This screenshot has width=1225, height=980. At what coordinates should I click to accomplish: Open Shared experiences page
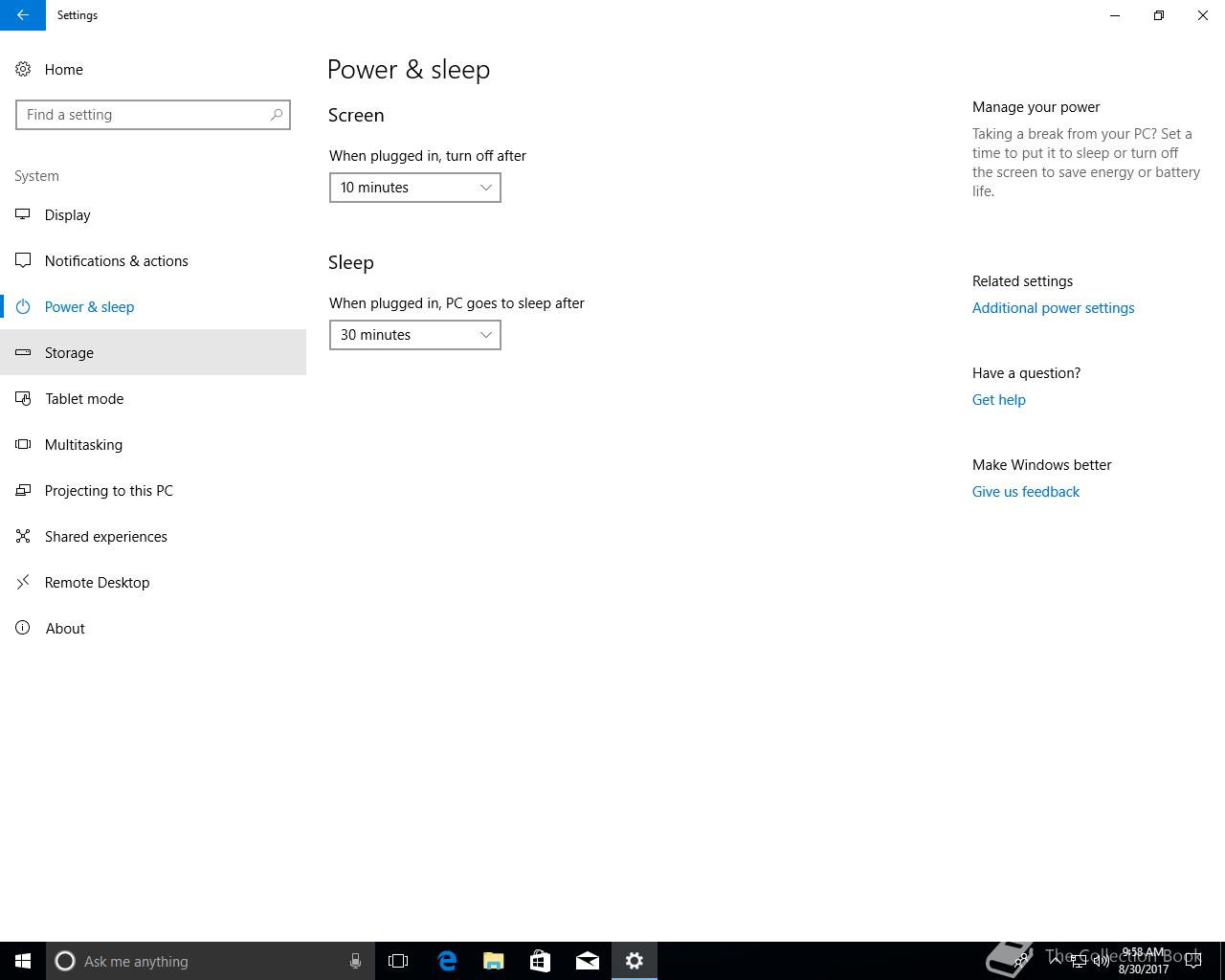tap(153, 536)
